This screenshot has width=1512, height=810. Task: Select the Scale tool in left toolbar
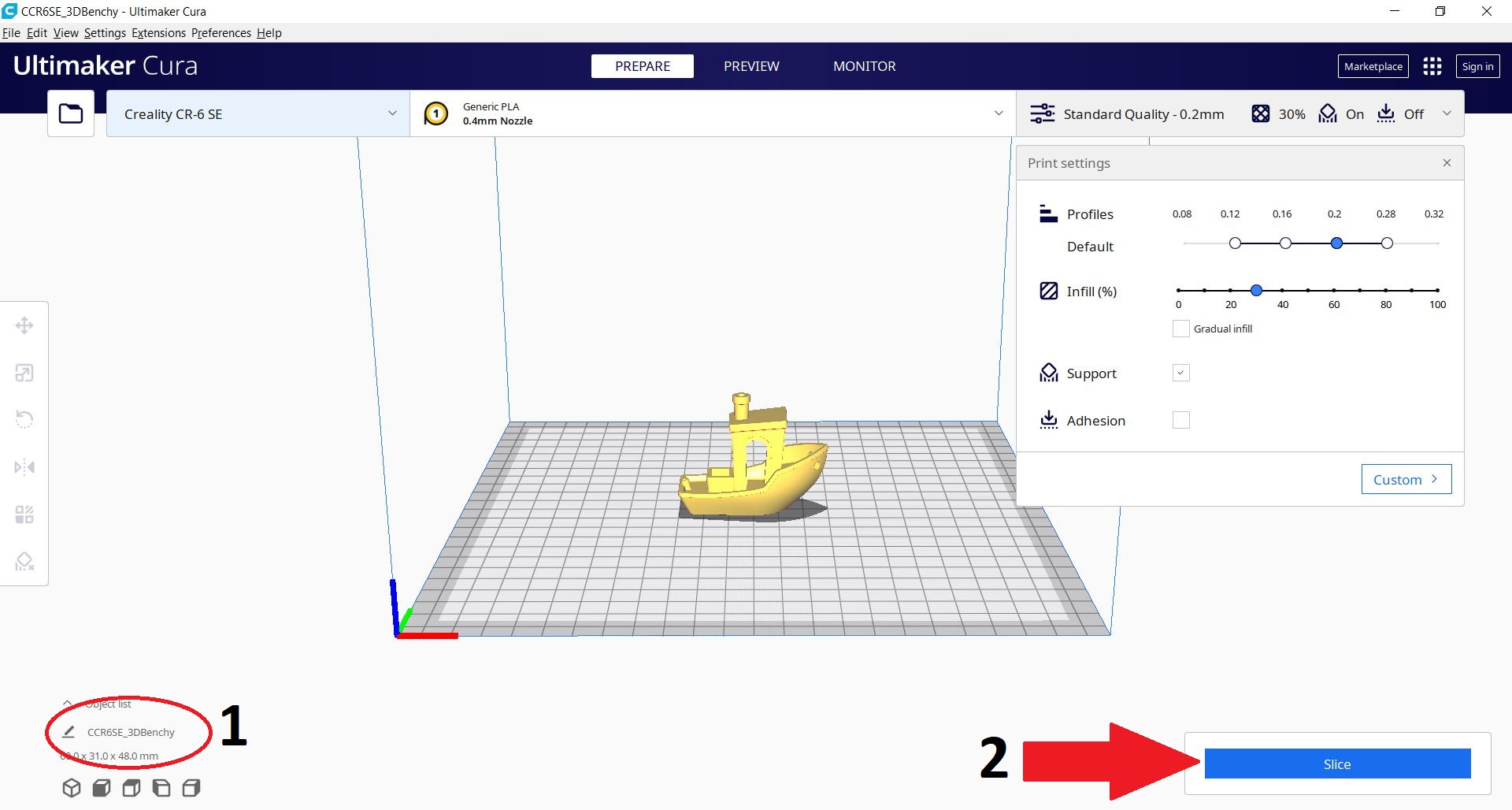[x=24, y=373]
